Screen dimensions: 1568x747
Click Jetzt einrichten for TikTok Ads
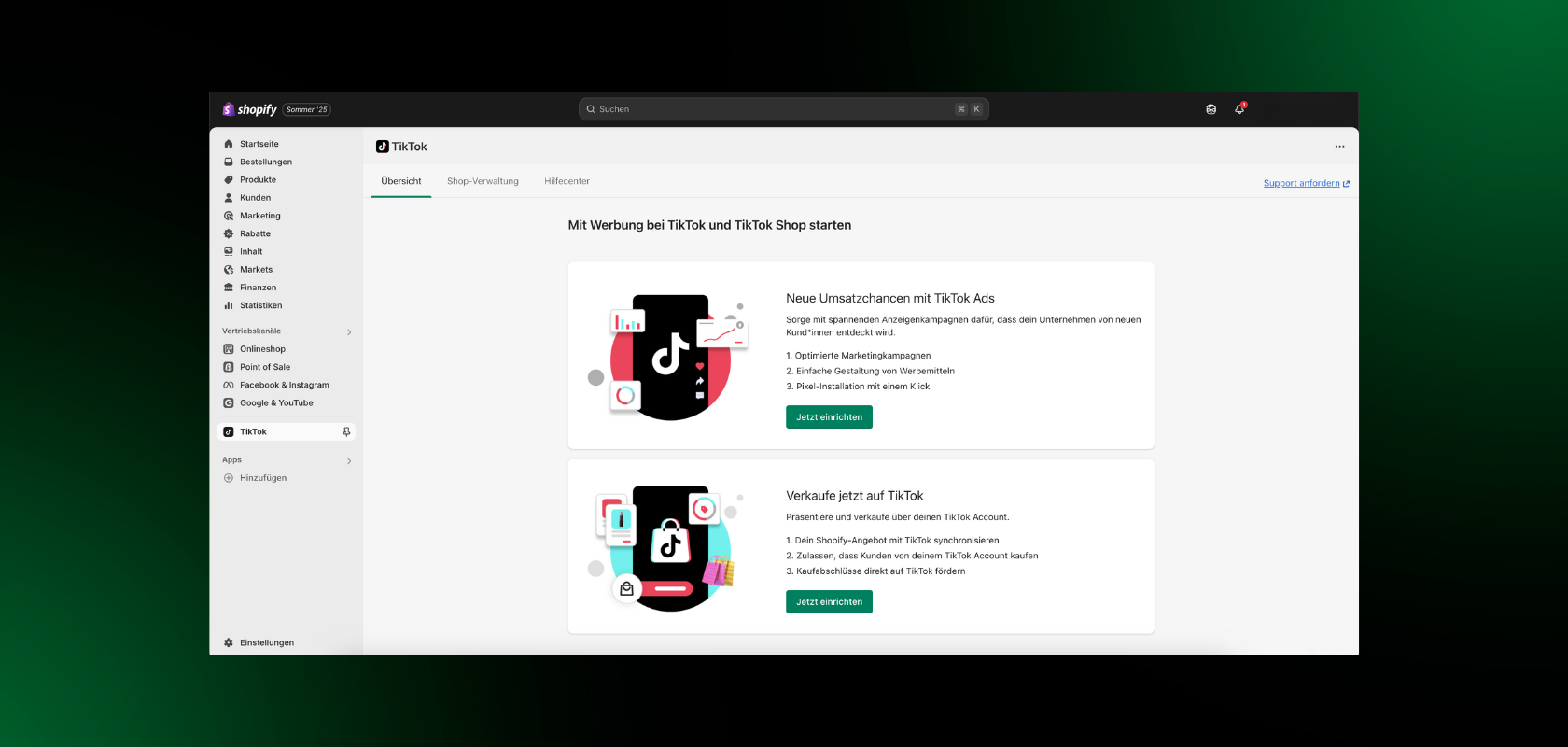(x=829, y=417)
